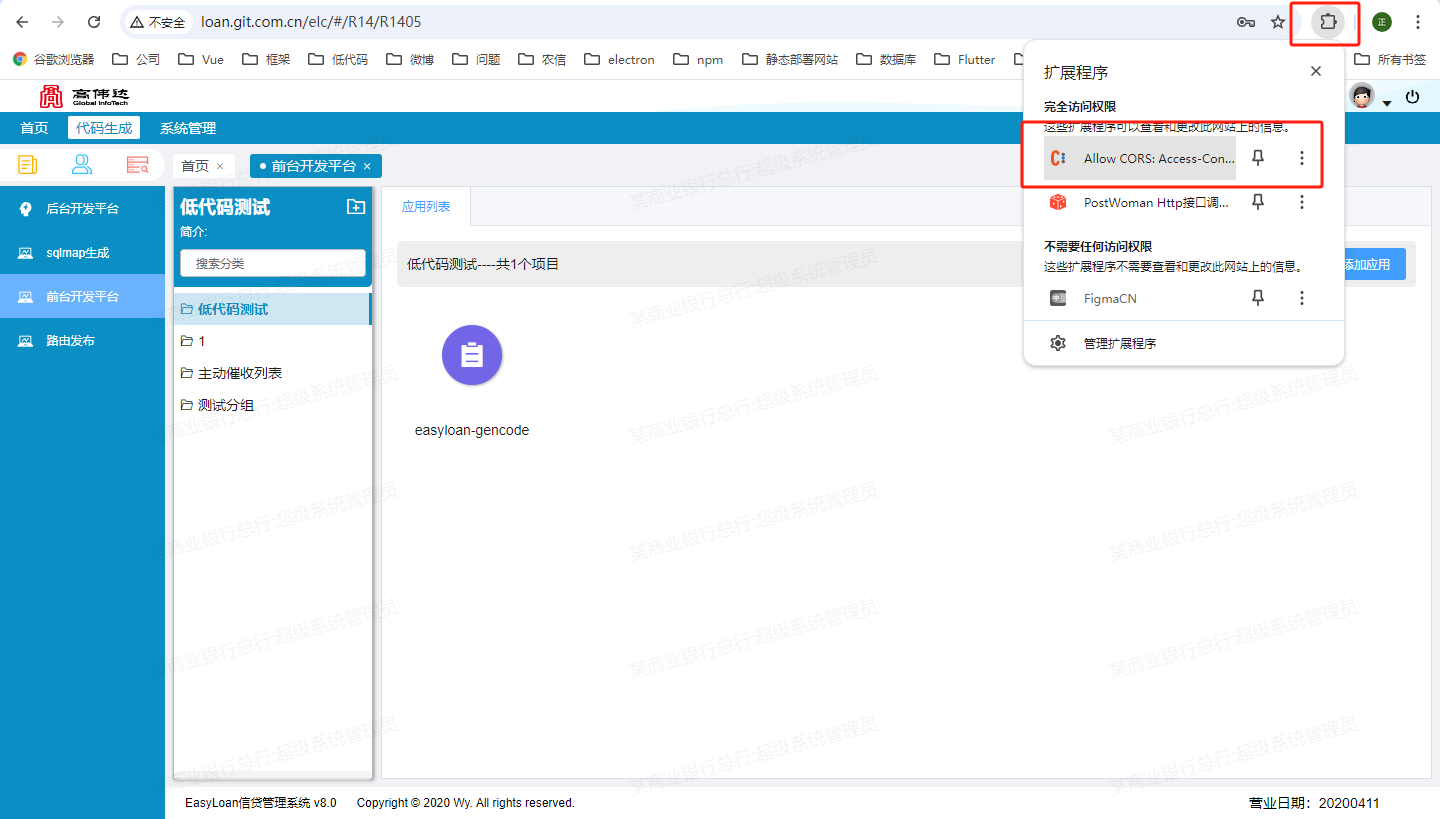This screenshot has height=819, width=1440.
Task: Open more options for PostWoman extension
Action: coord(1301,202)
